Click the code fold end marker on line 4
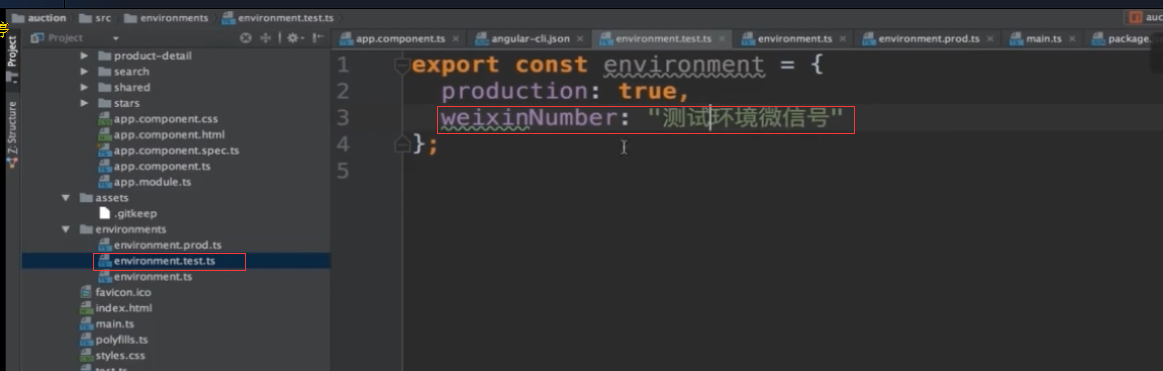This screenshot has height=371, width=1163. tap(402, 144)
